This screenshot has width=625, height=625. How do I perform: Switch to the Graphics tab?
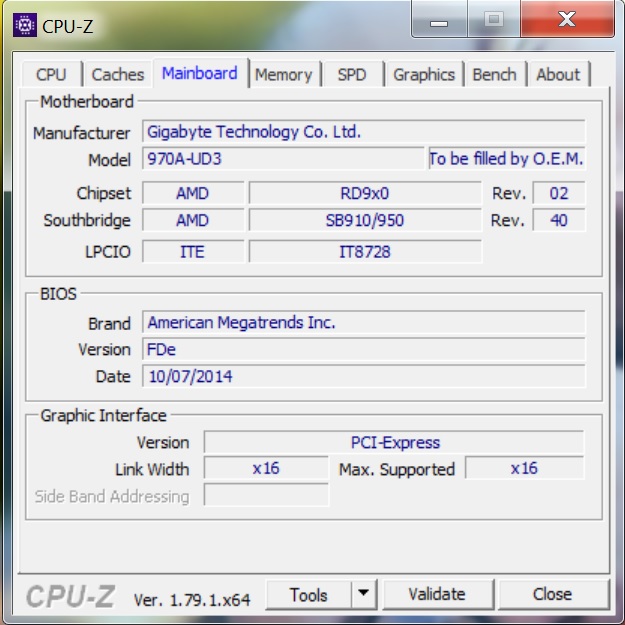click(424, 75)
